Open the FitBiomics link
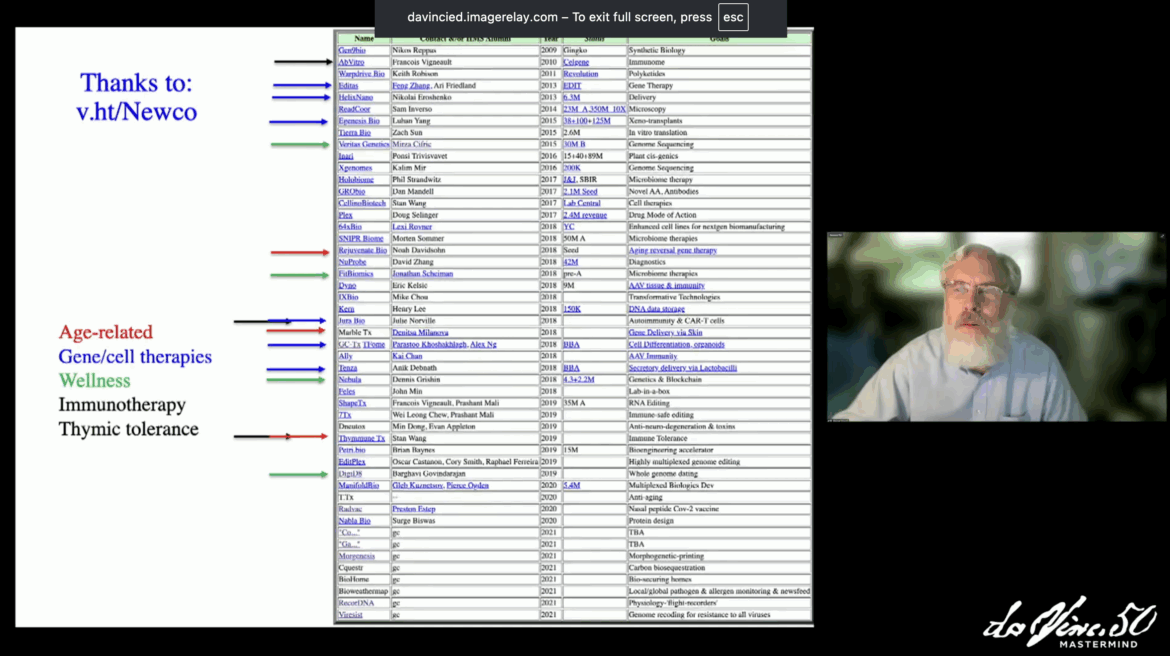This screenshot has width=1170, height=656. coord(356,274)
